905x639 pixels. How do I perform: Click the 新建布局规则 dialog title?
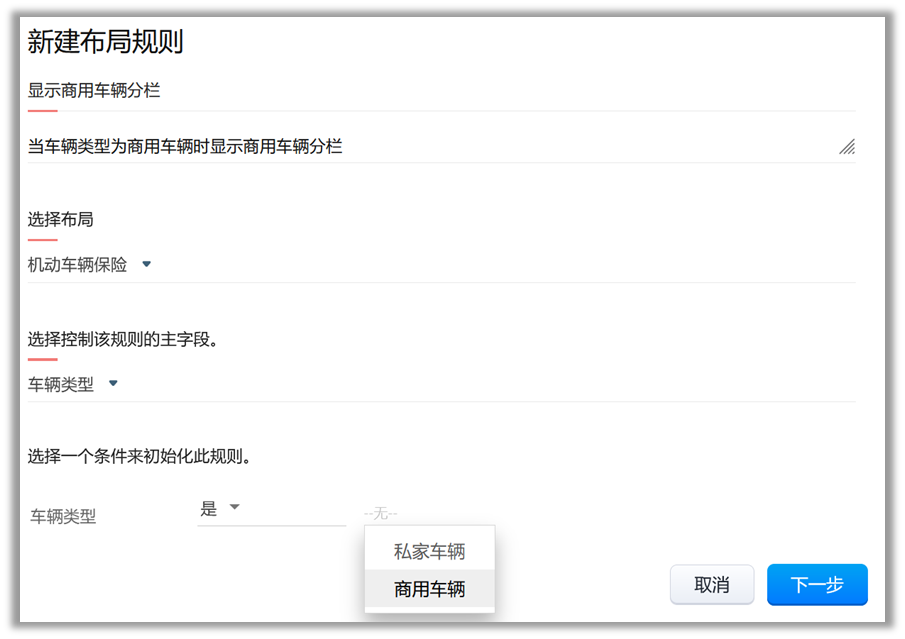click(105, 42)
